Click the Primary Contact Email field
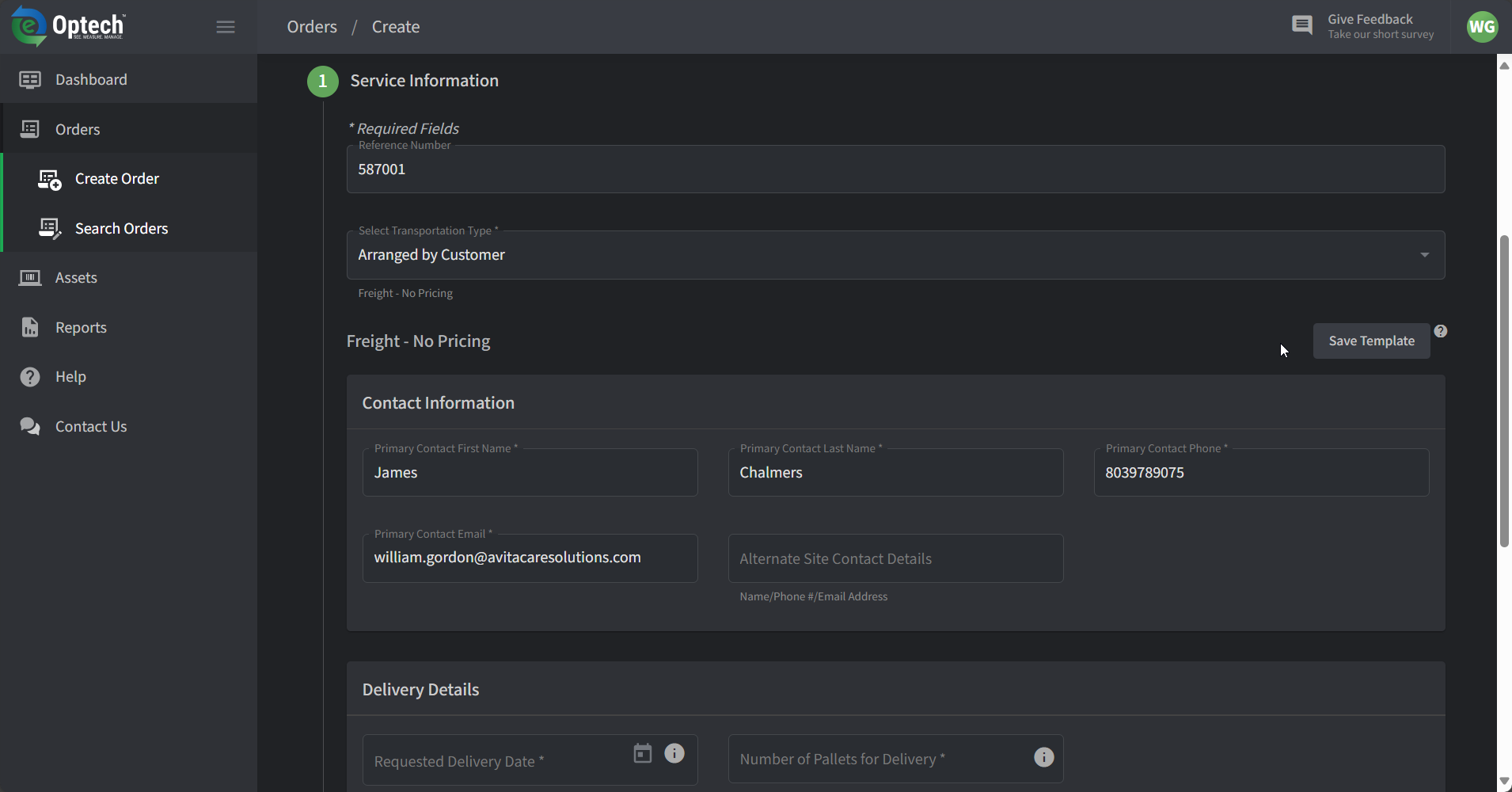The width and height of the screenshot is (1512, 792). coord(529,558)
